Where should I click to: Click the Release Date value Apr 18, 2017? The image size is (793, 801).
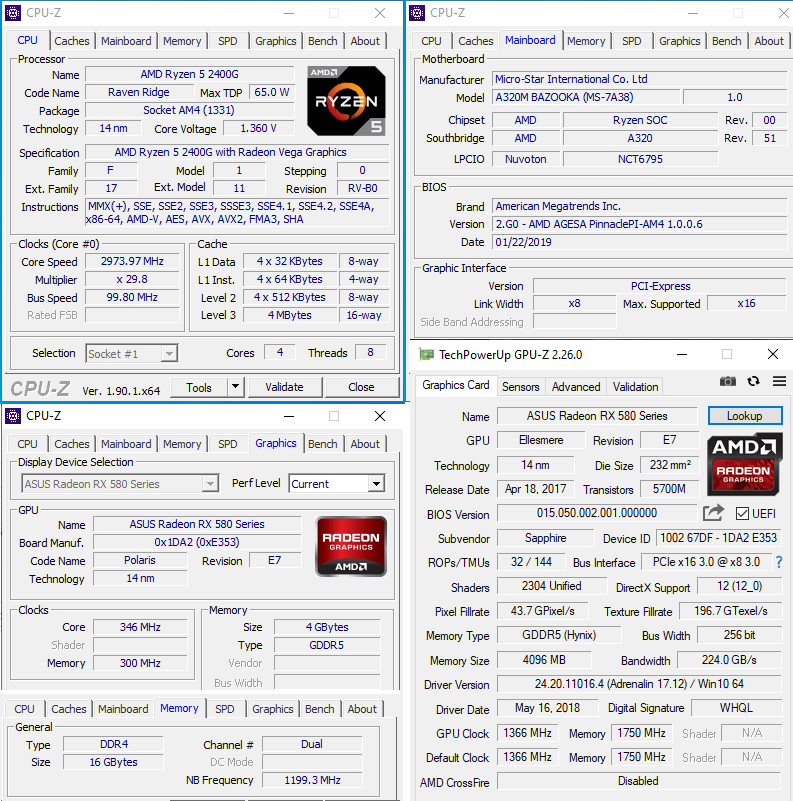[535, 489]
